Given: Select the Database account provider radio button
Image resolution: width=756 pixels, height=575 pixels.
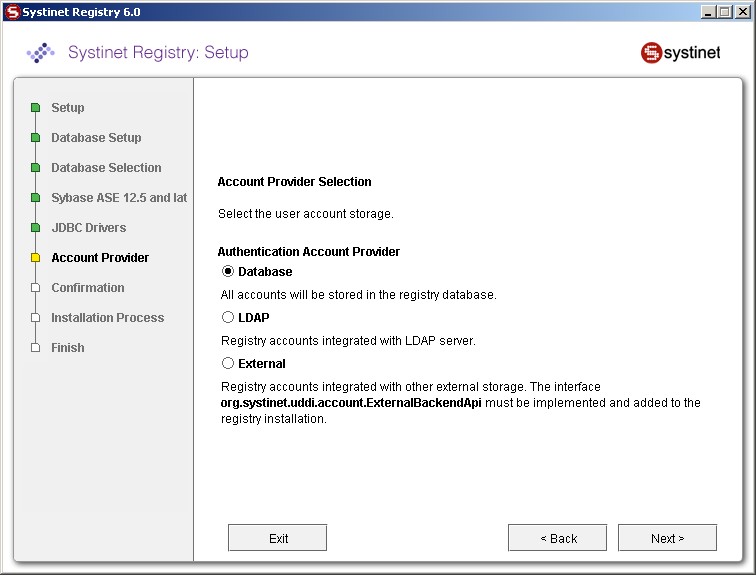Looking at the screenshot, I should (x=228, y=271).
